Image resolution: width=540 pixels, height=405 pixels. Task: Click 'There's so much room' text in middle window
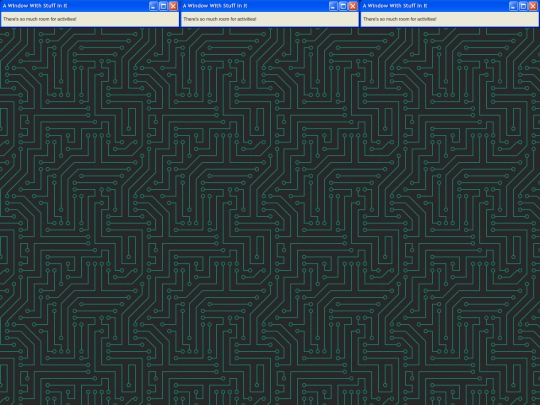pos(206,19)
